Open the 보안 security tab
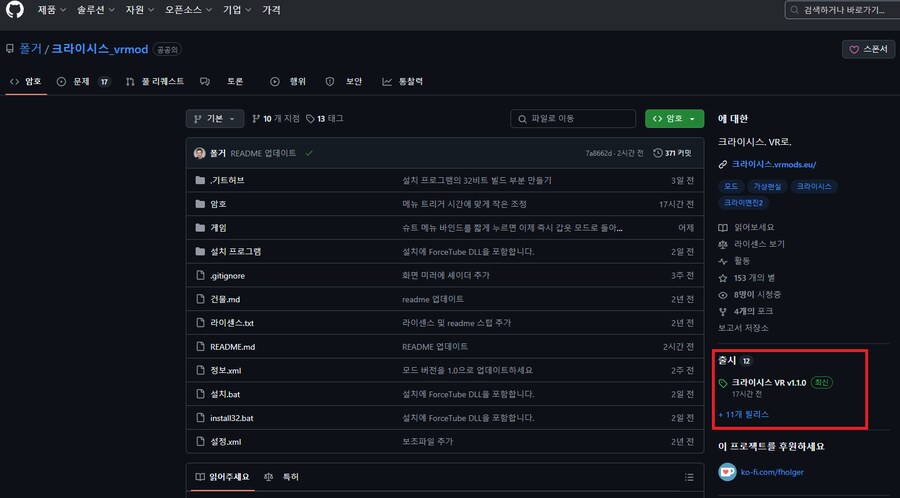This screenshot has height=498, width=900. [x=344, y=81]
